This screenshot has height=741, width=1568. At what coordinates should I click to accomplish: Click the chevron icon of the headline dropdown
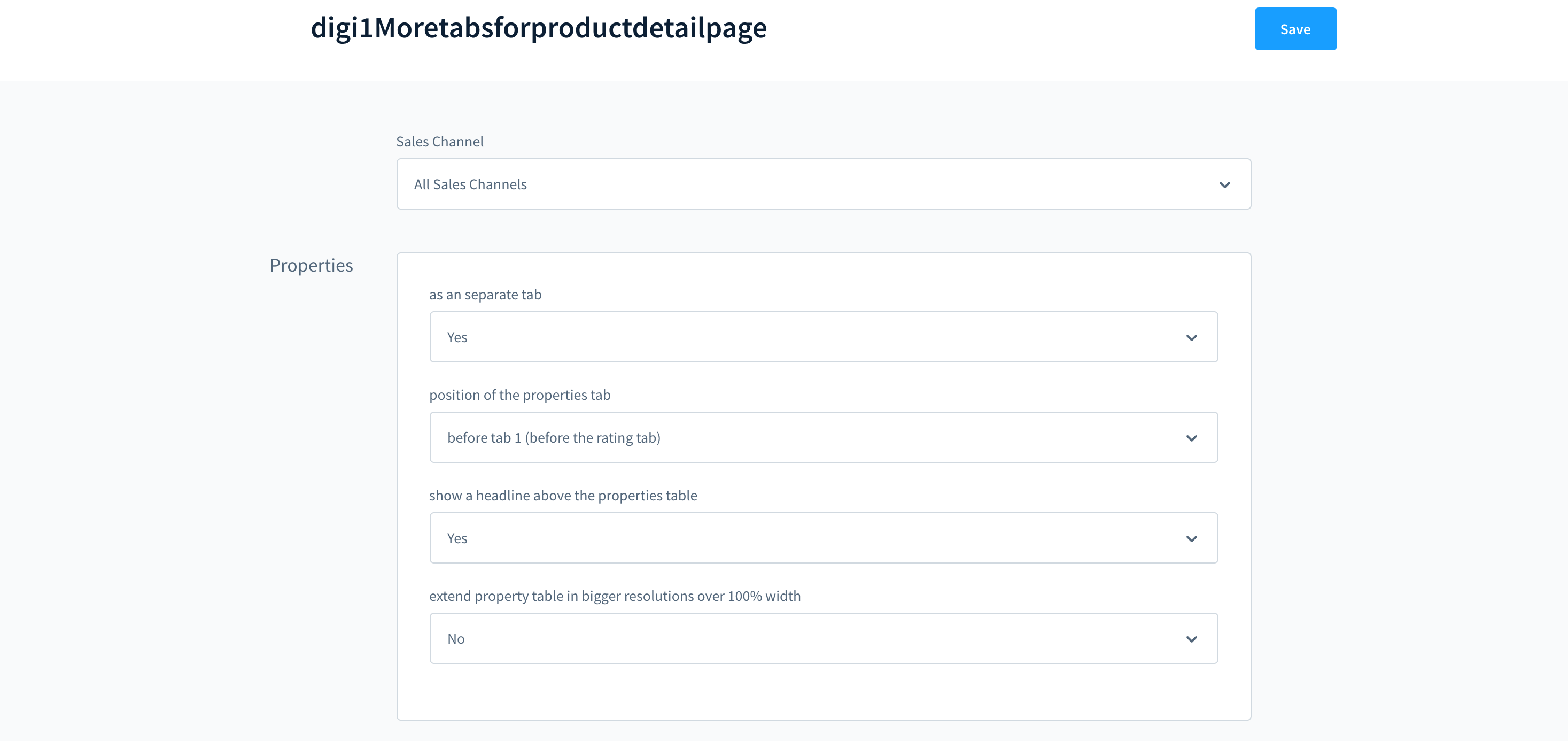pos(1191,538)
